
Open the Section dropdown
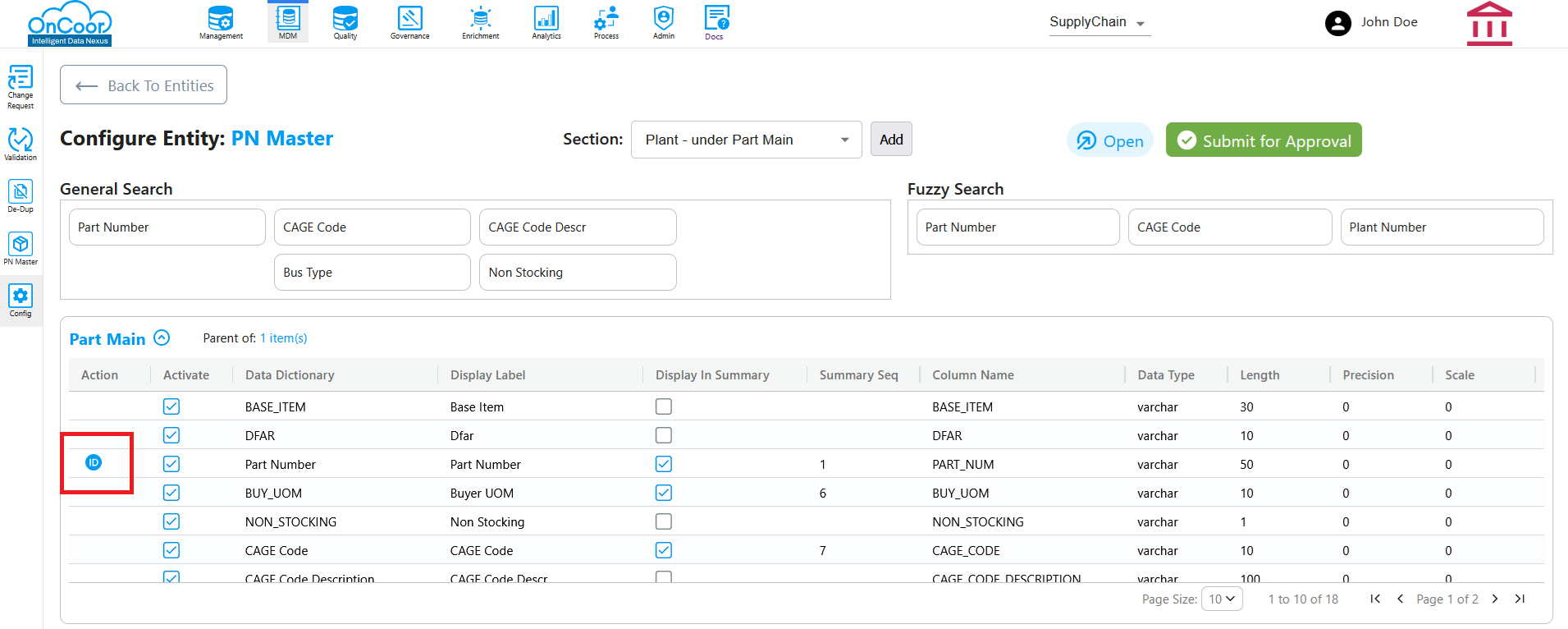click(x=746, y=140)
